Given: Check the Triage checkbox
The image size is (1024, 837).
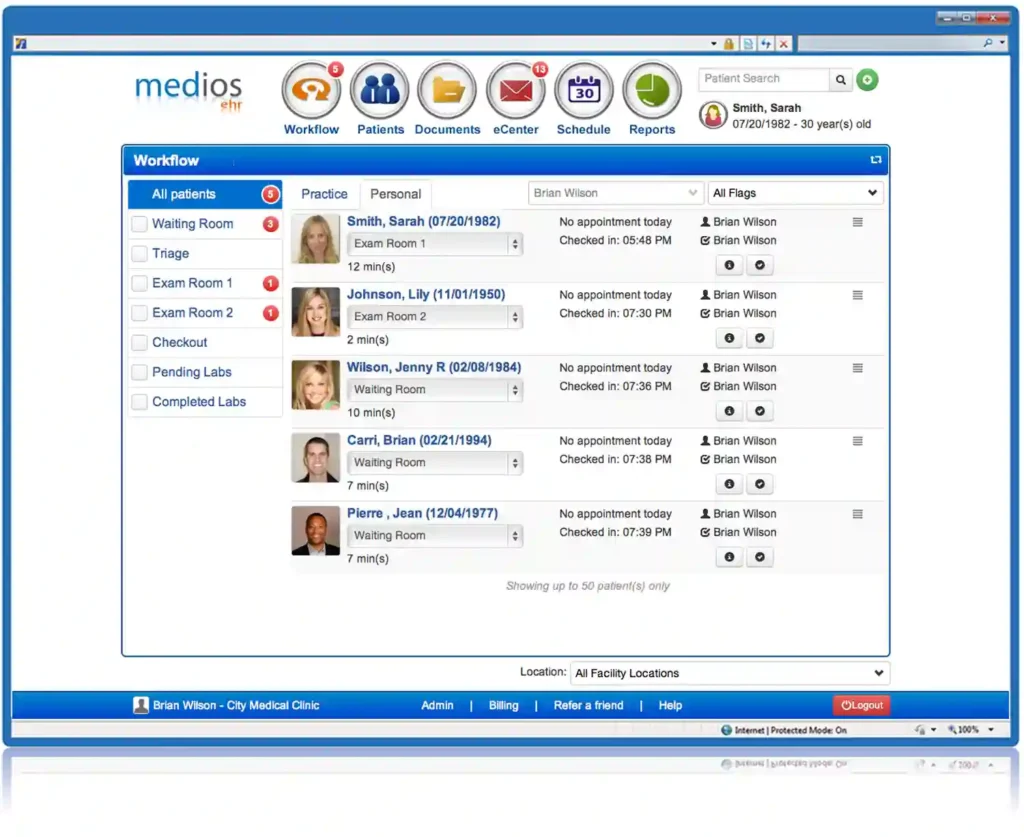Looking at the screenshot, I should coord(138,253).
